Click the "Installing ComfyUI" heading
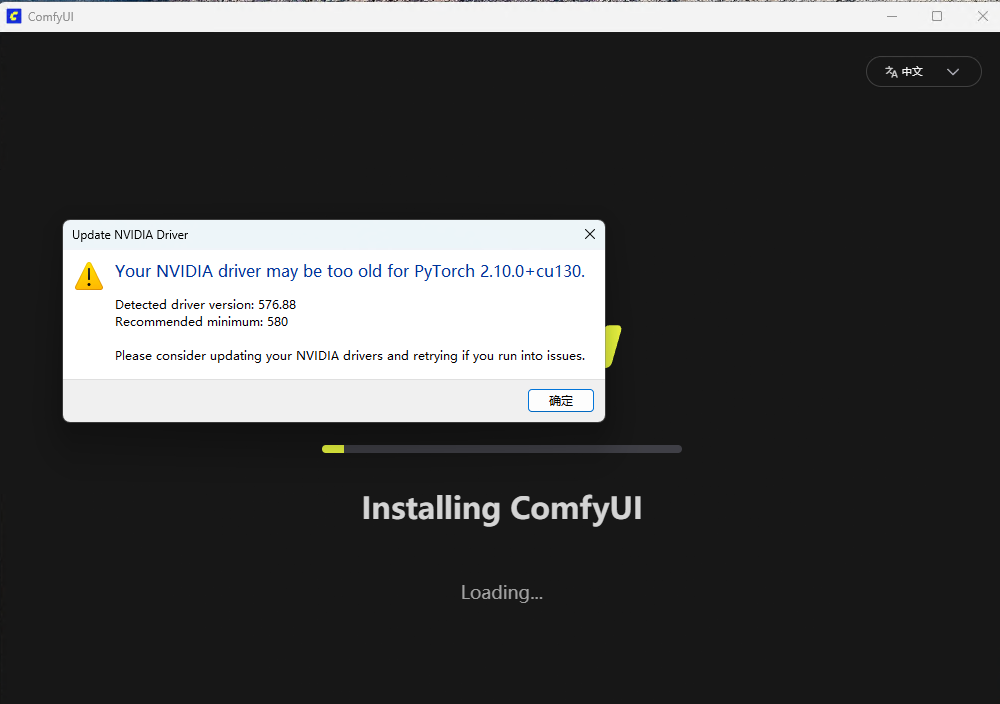 [502, 508]
